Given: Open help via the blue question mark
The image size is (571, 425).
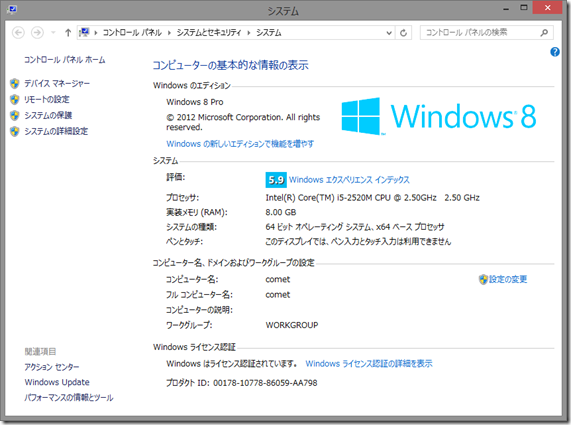Looking at the screenshot, I should [x=555, y=52].
